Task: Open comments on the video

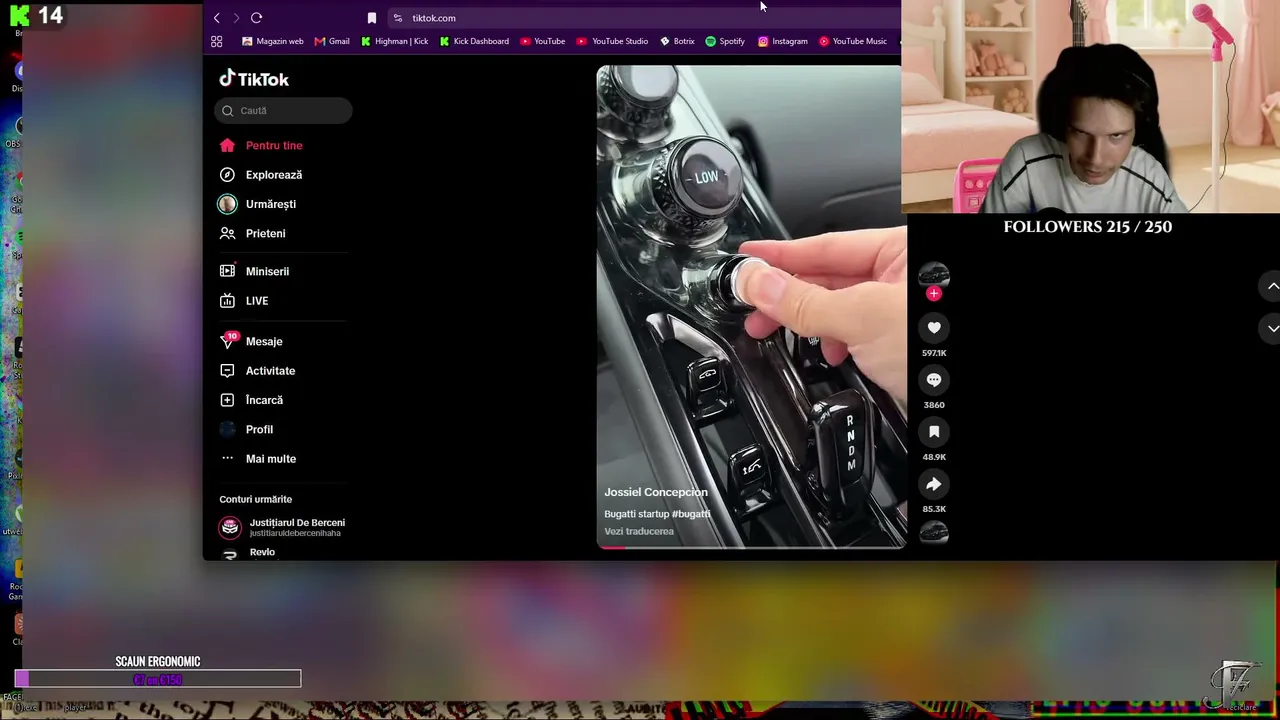Action: pyautogui.click(x=934, y=380)
